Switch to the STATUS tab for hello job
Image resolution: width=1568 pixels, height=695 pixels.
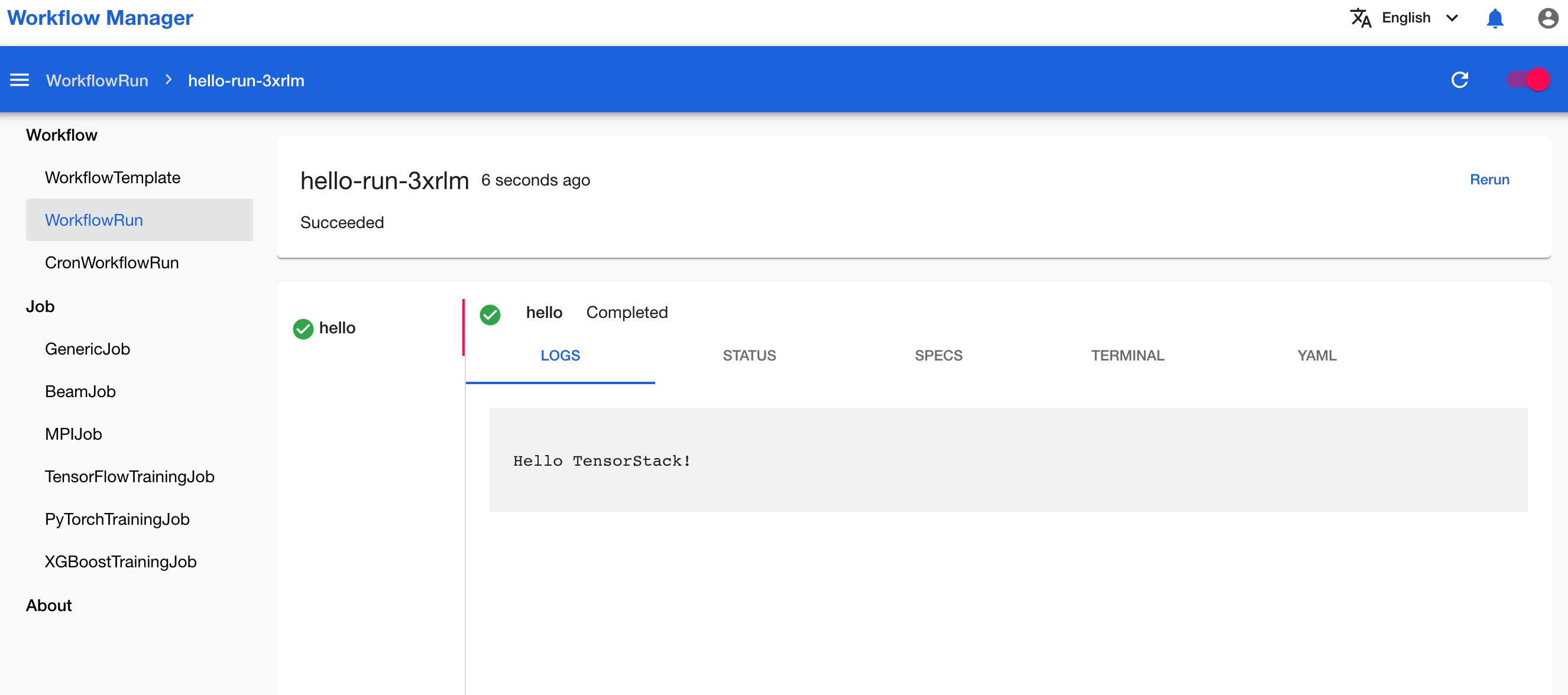pyautogui.click(x=749, y=356)
